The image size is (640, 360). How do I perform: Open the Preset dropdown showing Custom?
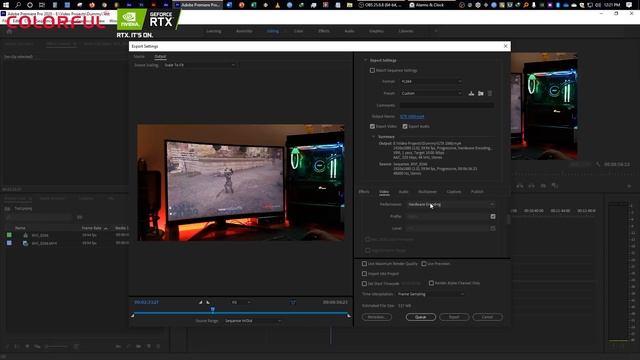(431, 93)
